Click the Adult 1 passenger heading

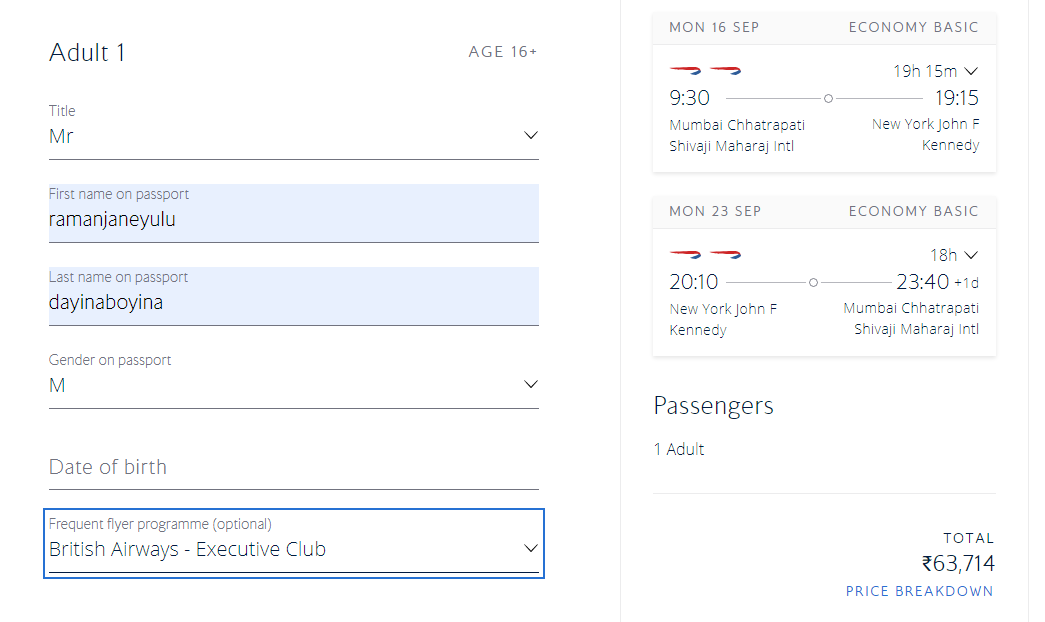pos(88,53)
